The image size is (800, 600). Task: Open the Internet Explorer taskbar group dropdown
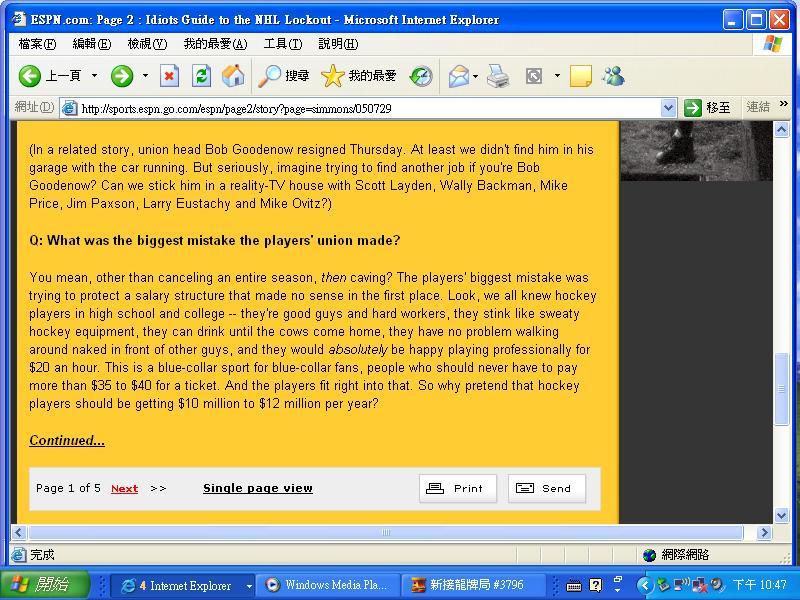(x=249, y=586)
